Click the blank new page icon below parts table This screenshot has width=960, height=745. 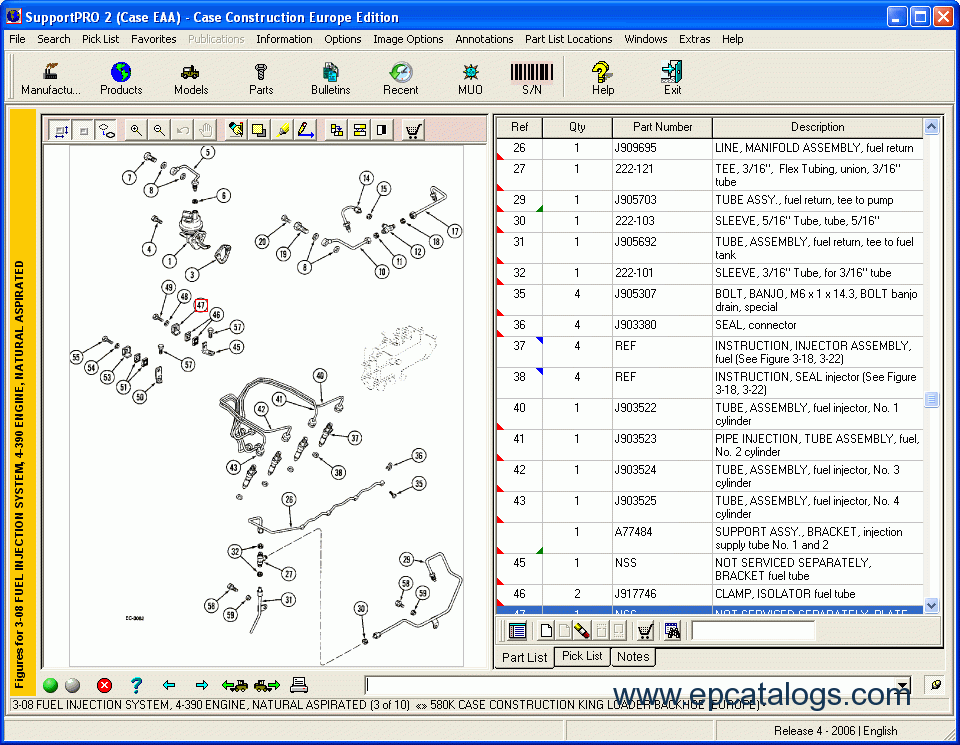(x=546, y=631)
